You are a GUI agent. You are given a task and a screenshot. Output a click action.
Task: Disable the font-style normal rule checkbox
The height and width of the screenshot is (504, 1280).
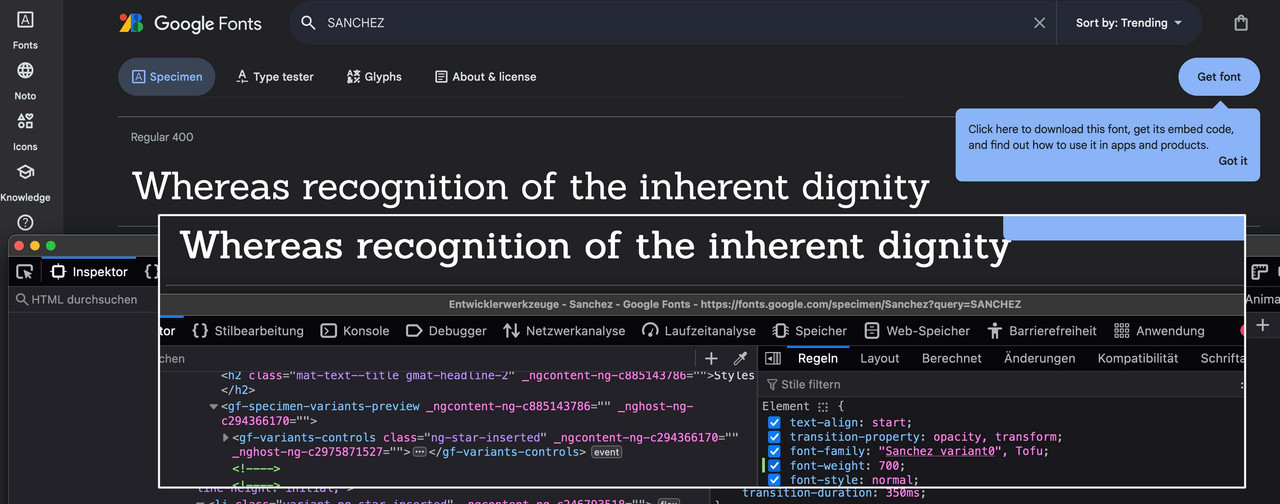774,480
